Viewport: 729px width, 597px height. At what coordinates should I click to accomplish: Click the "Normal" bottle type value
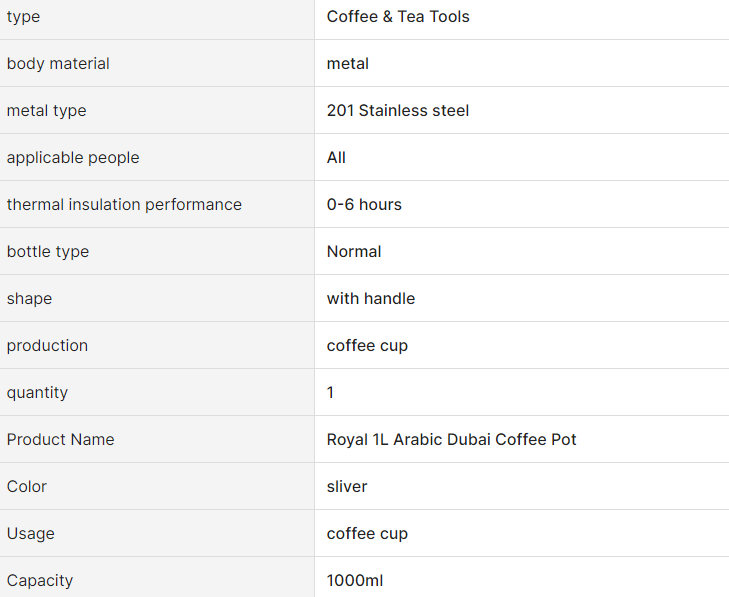pyautogui.click(x=354, y=252)
